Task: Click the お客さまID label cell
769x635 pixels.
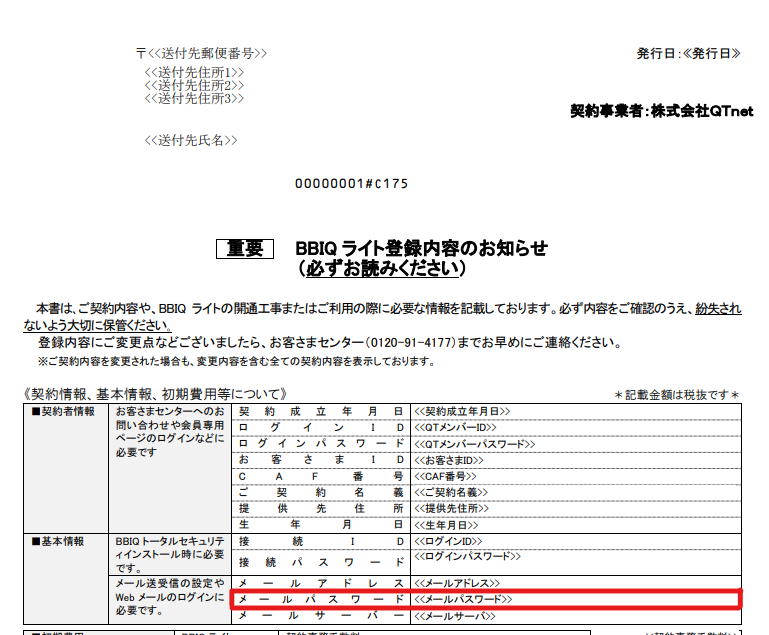Action: [321, 460]
